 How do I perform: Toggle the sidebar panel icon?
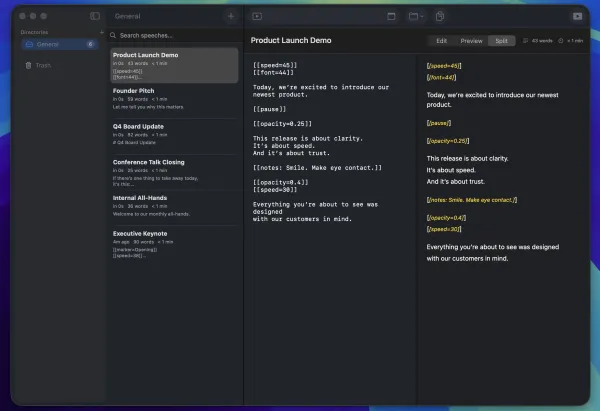click(95, 16)
